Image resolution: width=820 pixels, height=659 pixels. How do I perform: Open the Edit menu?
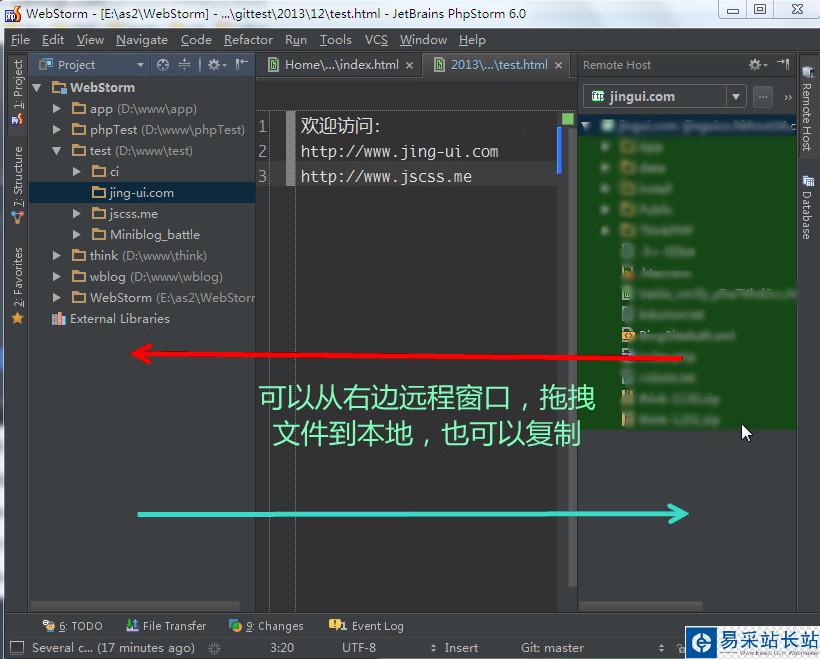pyautogui.click(x=53, y=40)
